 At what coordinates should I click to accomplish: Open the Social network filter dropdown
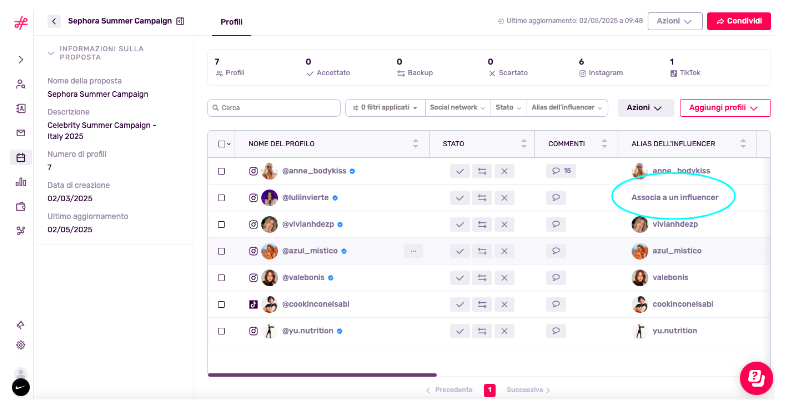[458, 107]
